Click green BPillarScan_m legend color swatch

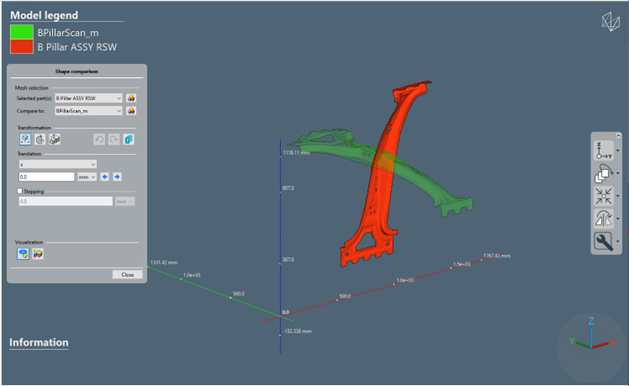pyautogui.click(x=22, y=32)
